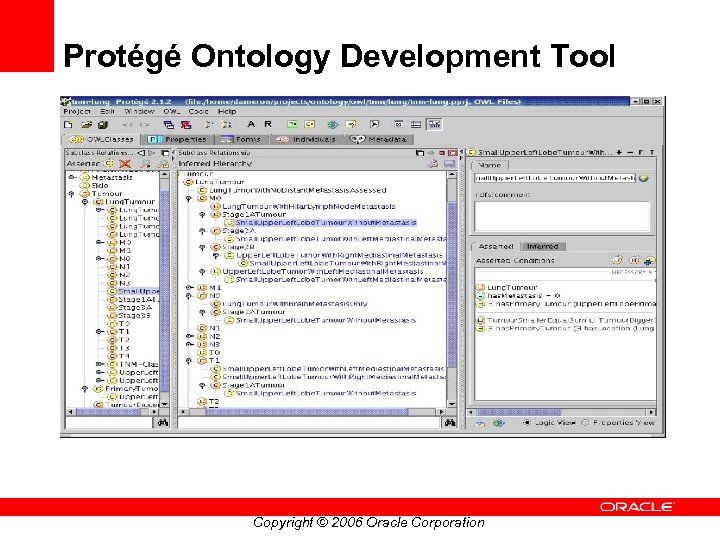
Task: Expand the M1 node in Inferred Hierarchy
Action: click(189, 287)
